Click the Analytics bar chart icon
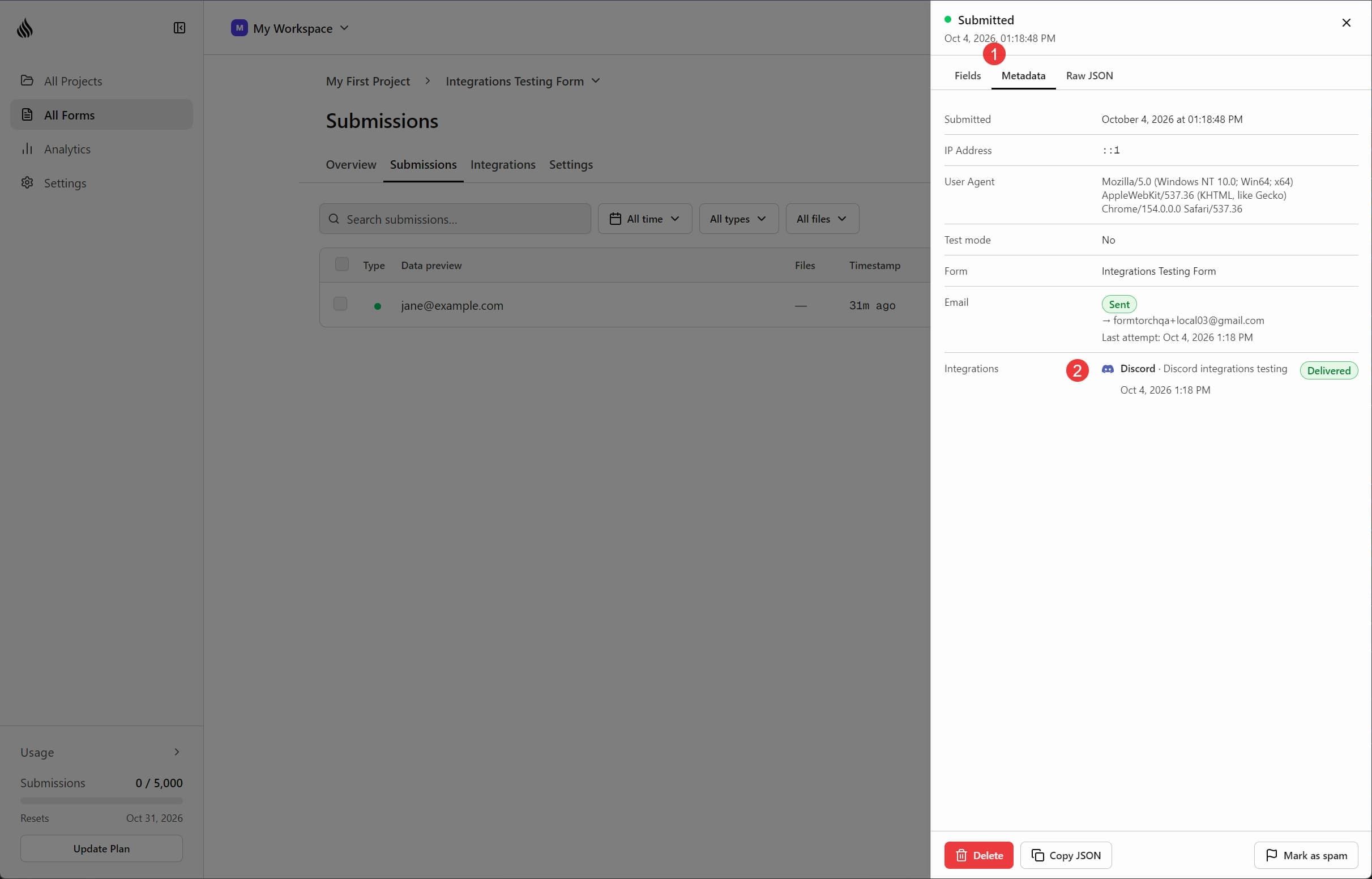Viewport: 1372px width, 879px height. pos(27,148)
